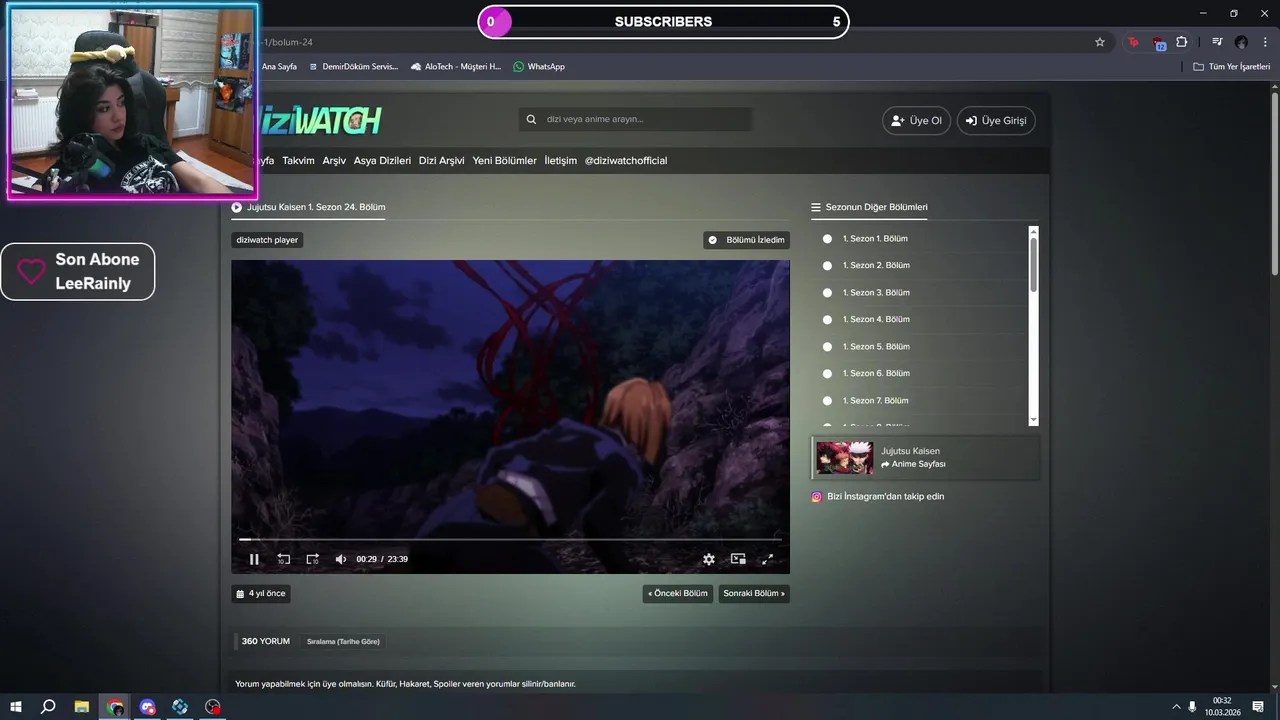Viewport: 1280px width, 720px height.
Task: Mute the video player volume
Action: [340, 559]
